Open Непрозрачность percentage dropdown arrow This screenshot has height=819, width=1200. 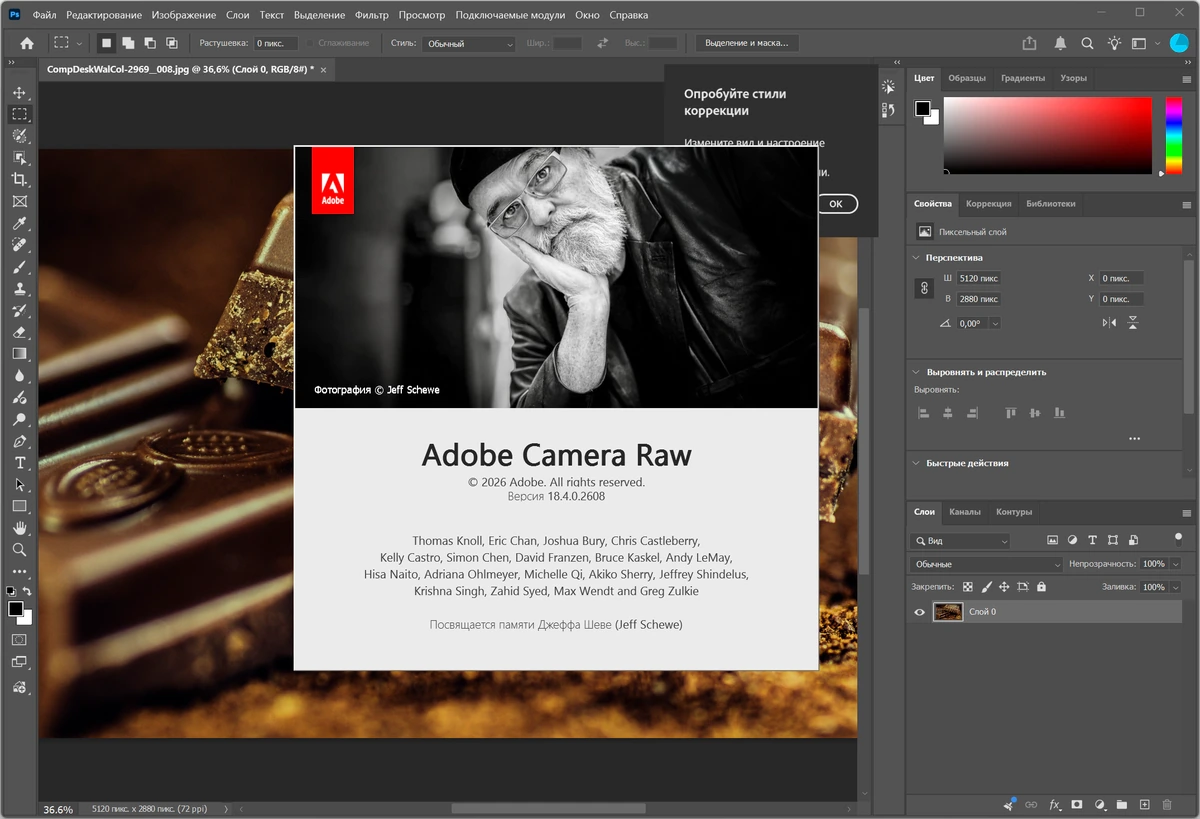1175,564
